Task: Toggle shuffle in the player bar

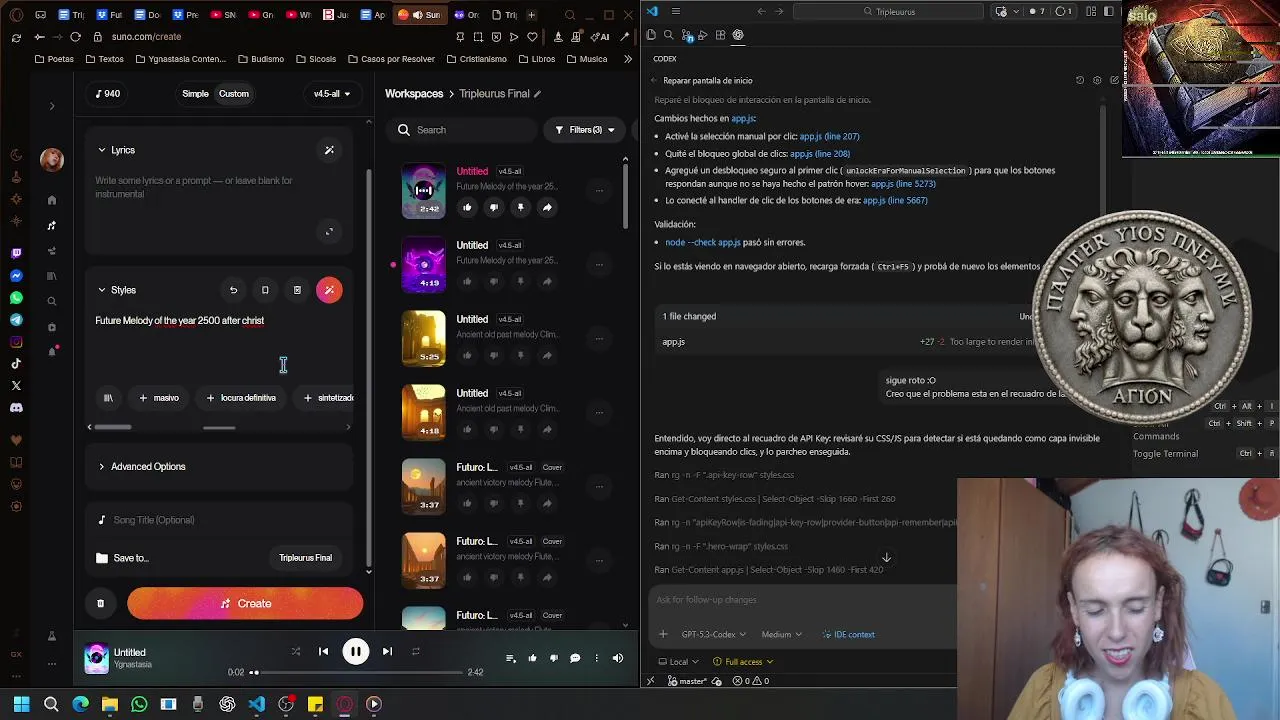Action: click(295, 651)
